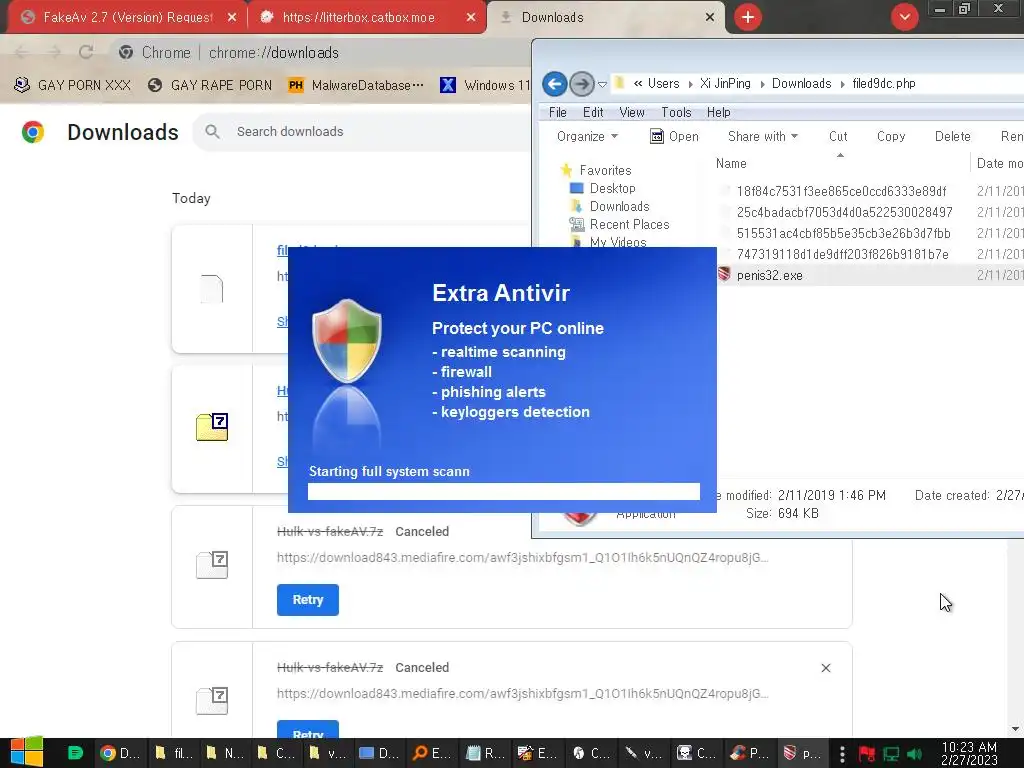Remove second canceled Hulk-vs-fakeAV.7z entry
The height and width of the screenshot is (768, 1024).
point(825,668)
